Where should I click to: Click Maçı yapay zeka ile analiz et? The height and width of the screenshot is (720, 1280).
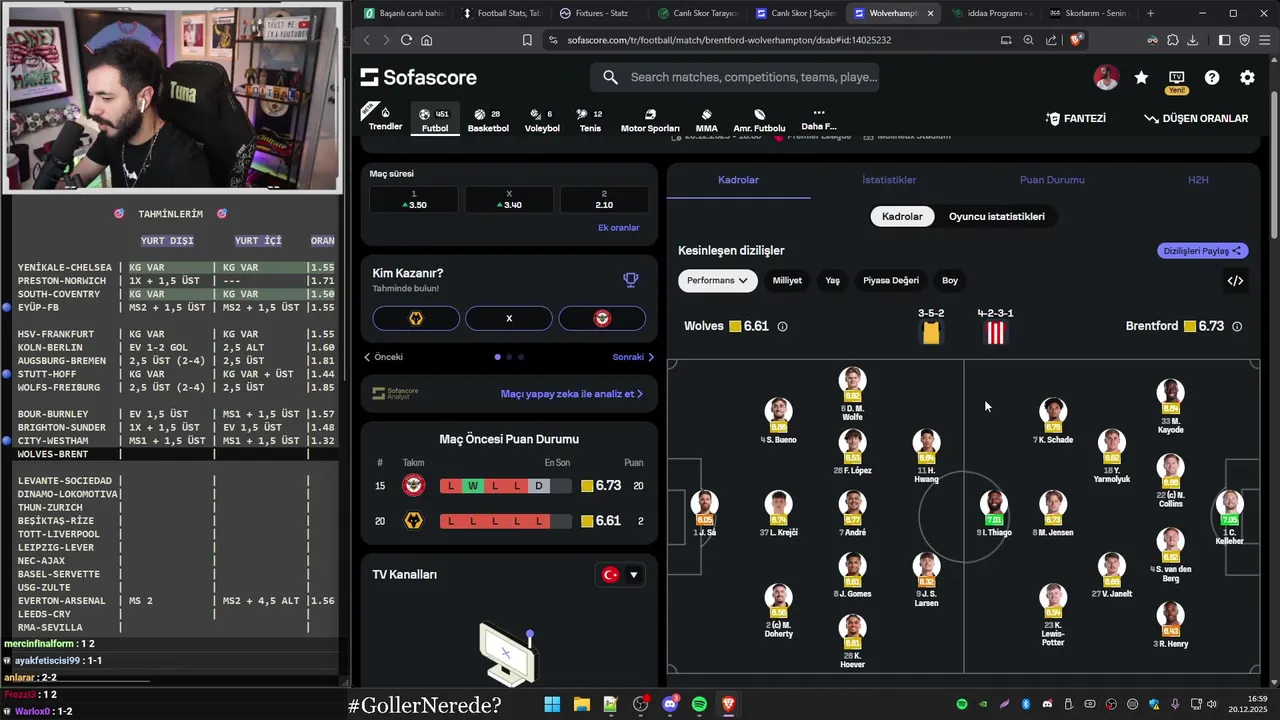(x=572, y=394)
